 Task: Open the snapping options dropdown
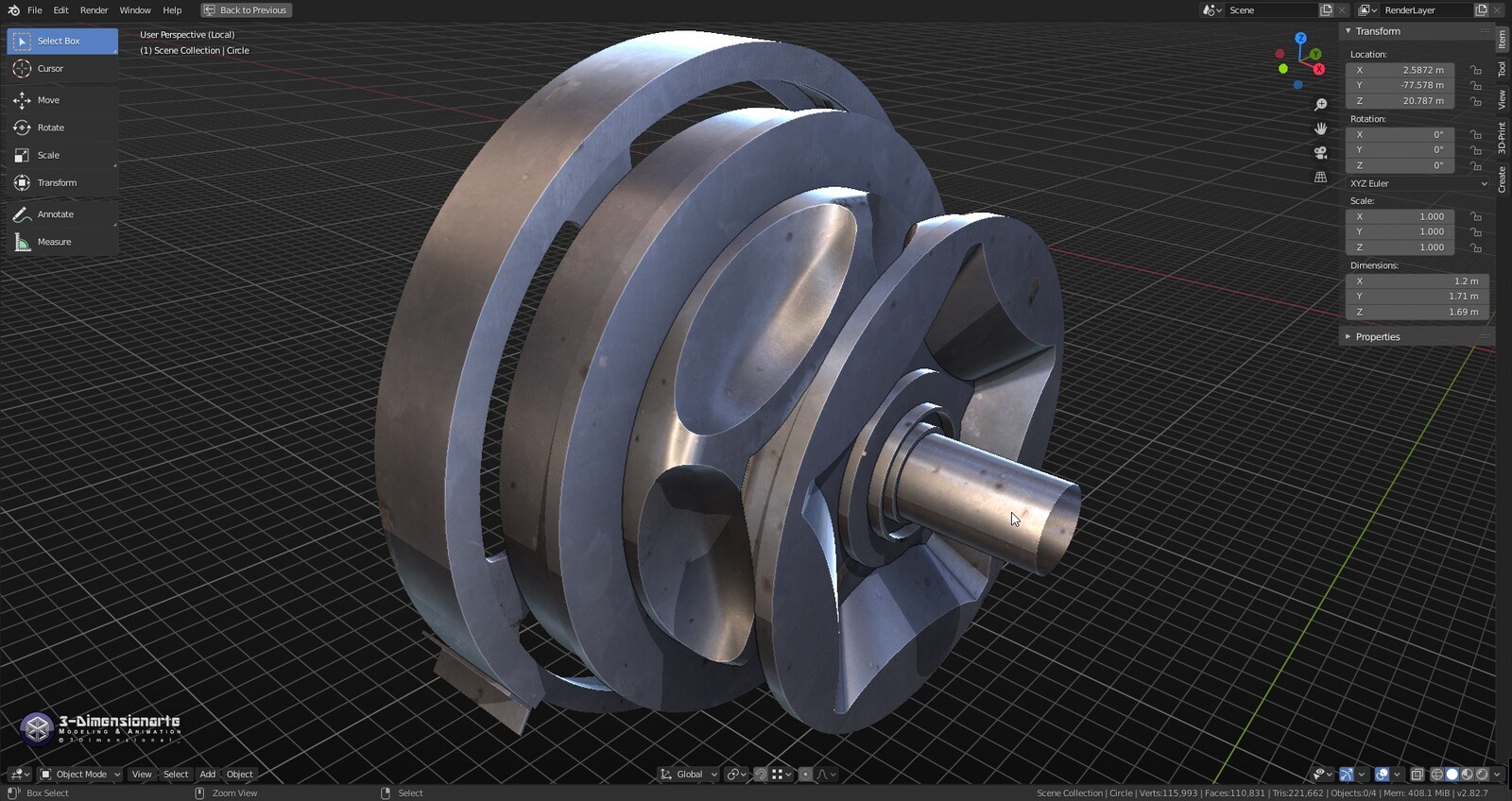coord(781,774)
